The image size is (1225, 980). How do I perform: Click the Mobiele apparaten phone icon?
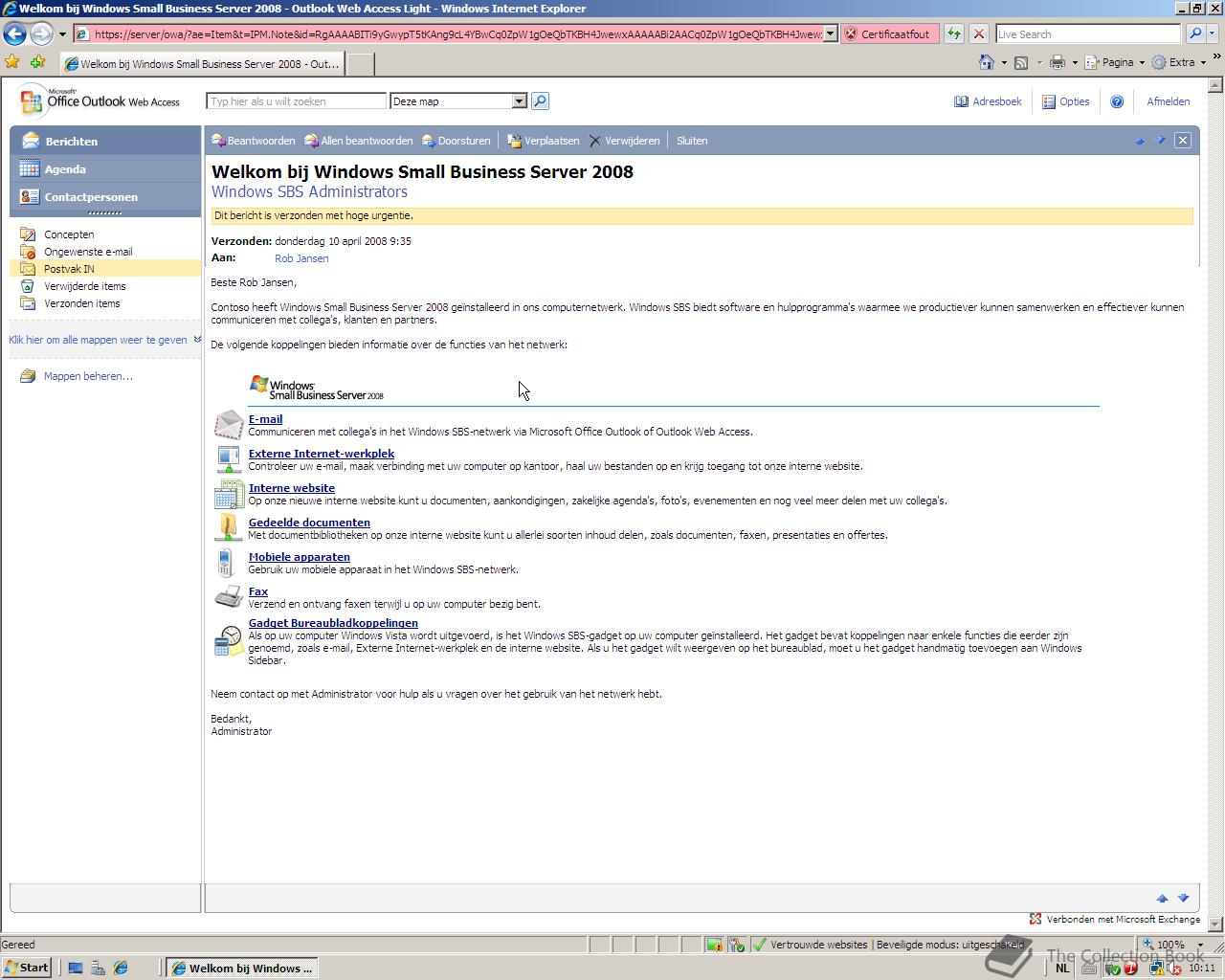click(x=226, y=563)
